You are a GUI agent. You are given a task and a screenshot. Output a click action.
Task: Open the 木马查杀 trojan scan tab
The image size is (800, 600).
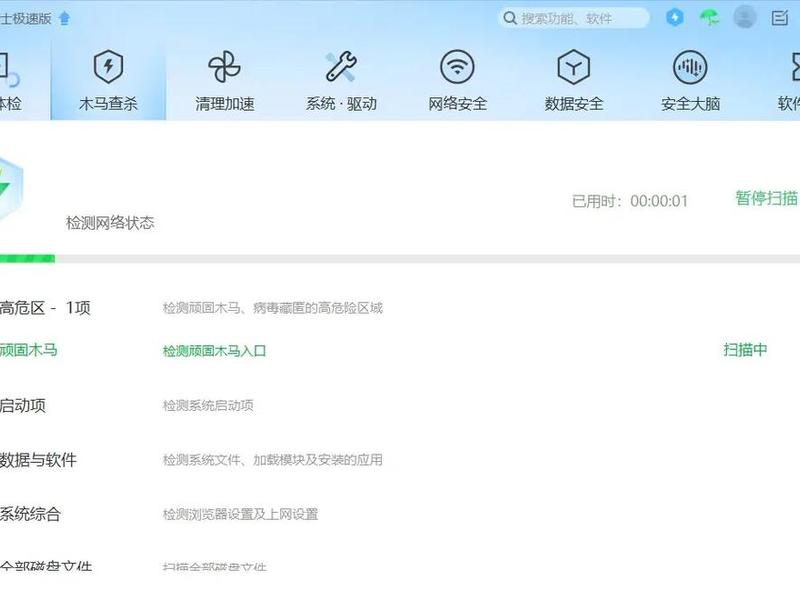tap(108, 80)
